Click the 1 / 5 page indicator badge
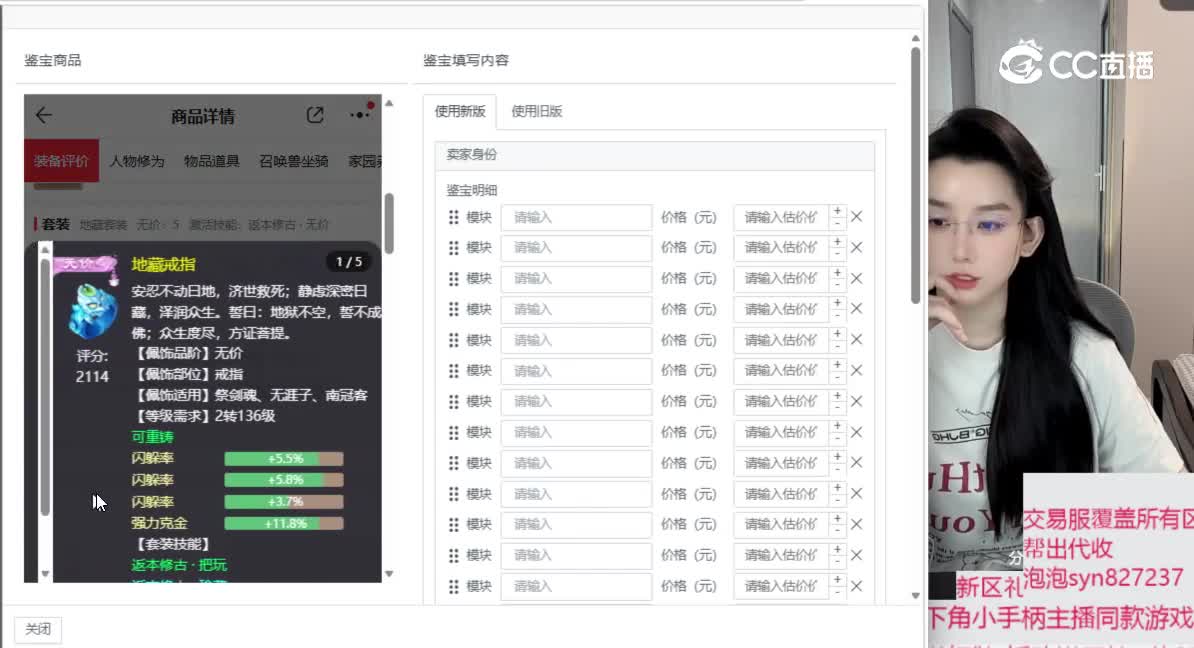Viewport: 1194px width, 648px height. (x=350, y=262)
